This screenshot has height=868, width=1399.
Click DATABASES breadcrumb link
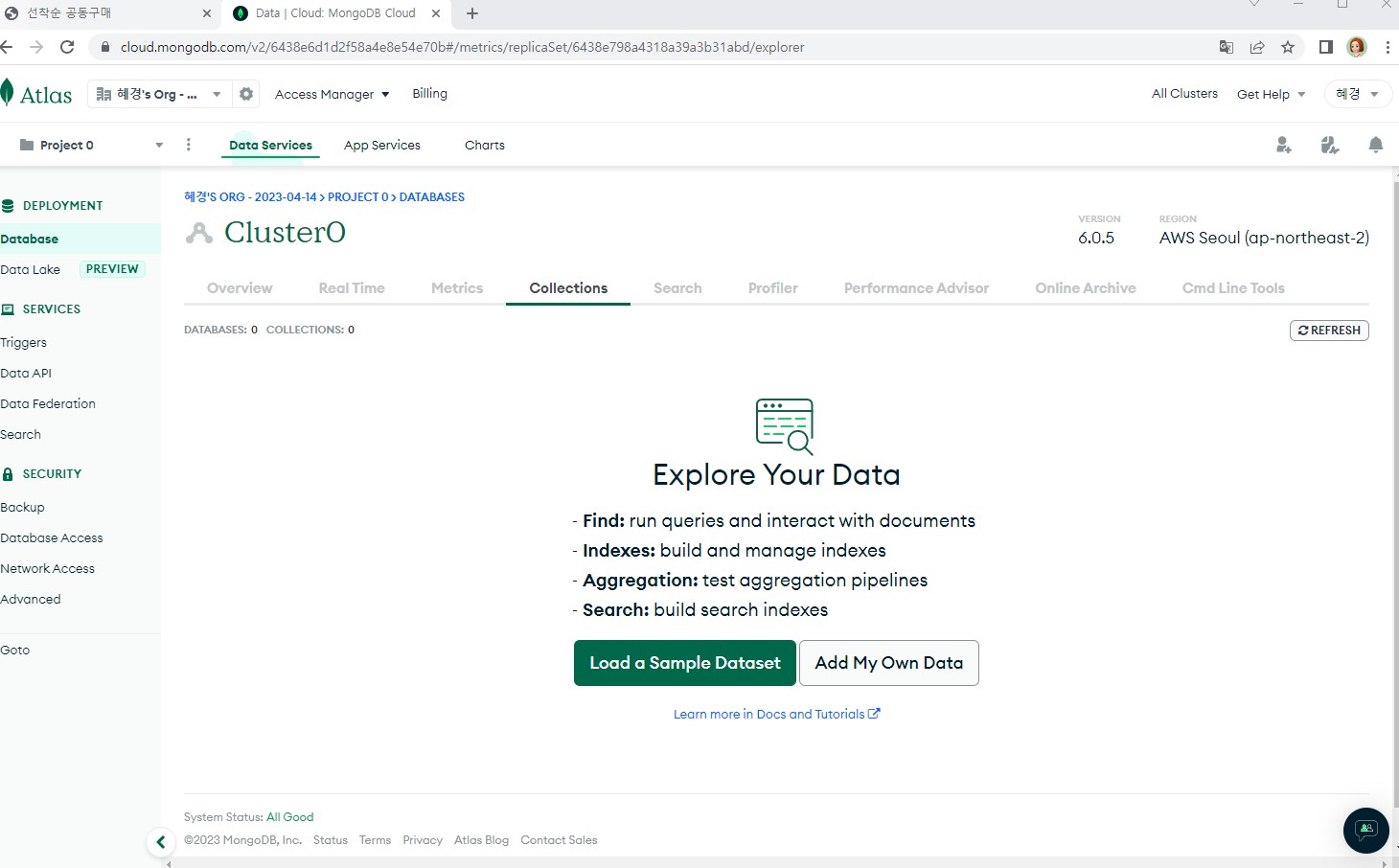tap(431, 196)
